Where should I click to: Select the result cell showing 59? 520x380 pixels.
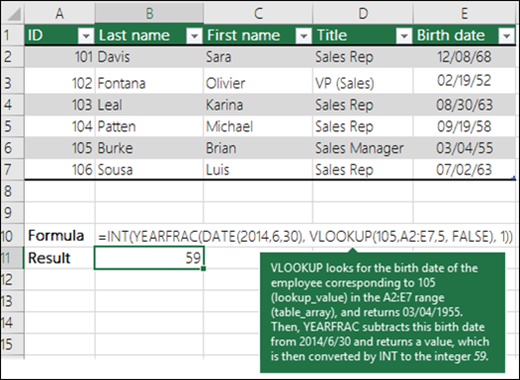149,258
